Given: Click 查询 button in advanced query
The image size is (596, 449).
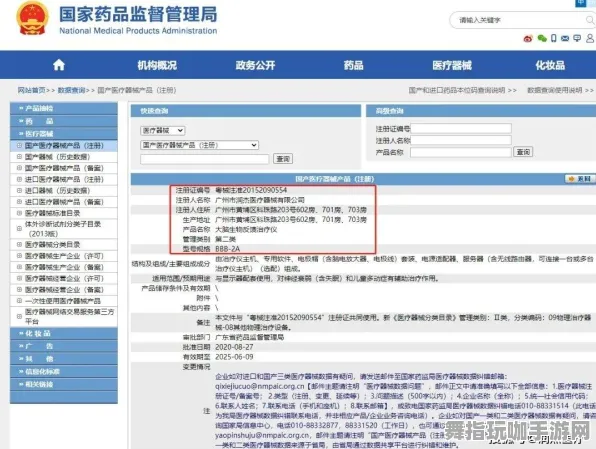Looking at the screenshot, I should [x=523, y=152].
